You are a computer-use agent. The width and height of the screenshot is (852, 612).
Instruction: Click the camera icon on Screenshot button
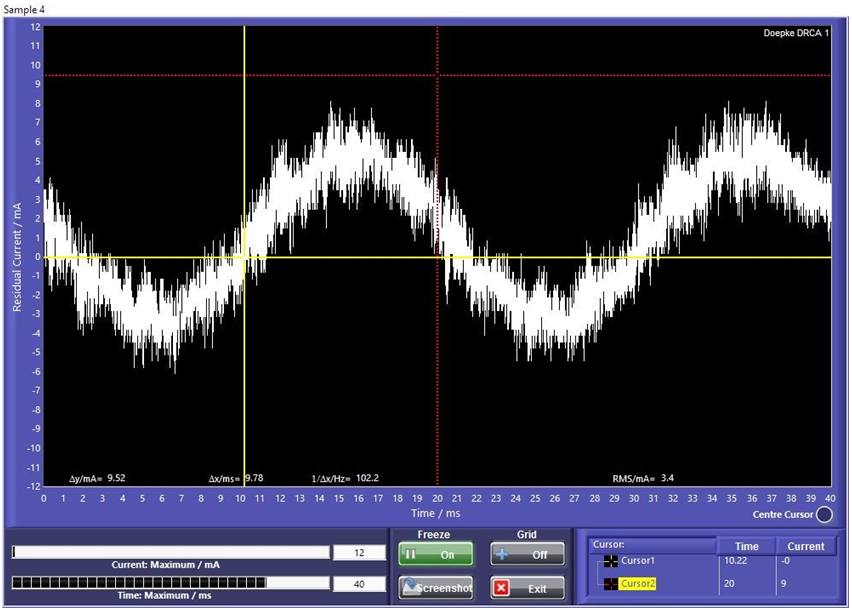[x=409, y=588]
